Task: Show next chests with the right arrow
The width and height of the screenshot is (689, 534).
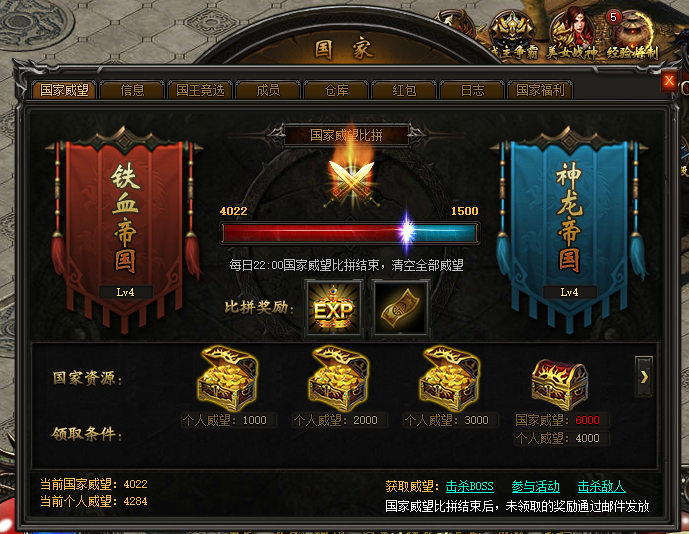Action: (644, 377)
